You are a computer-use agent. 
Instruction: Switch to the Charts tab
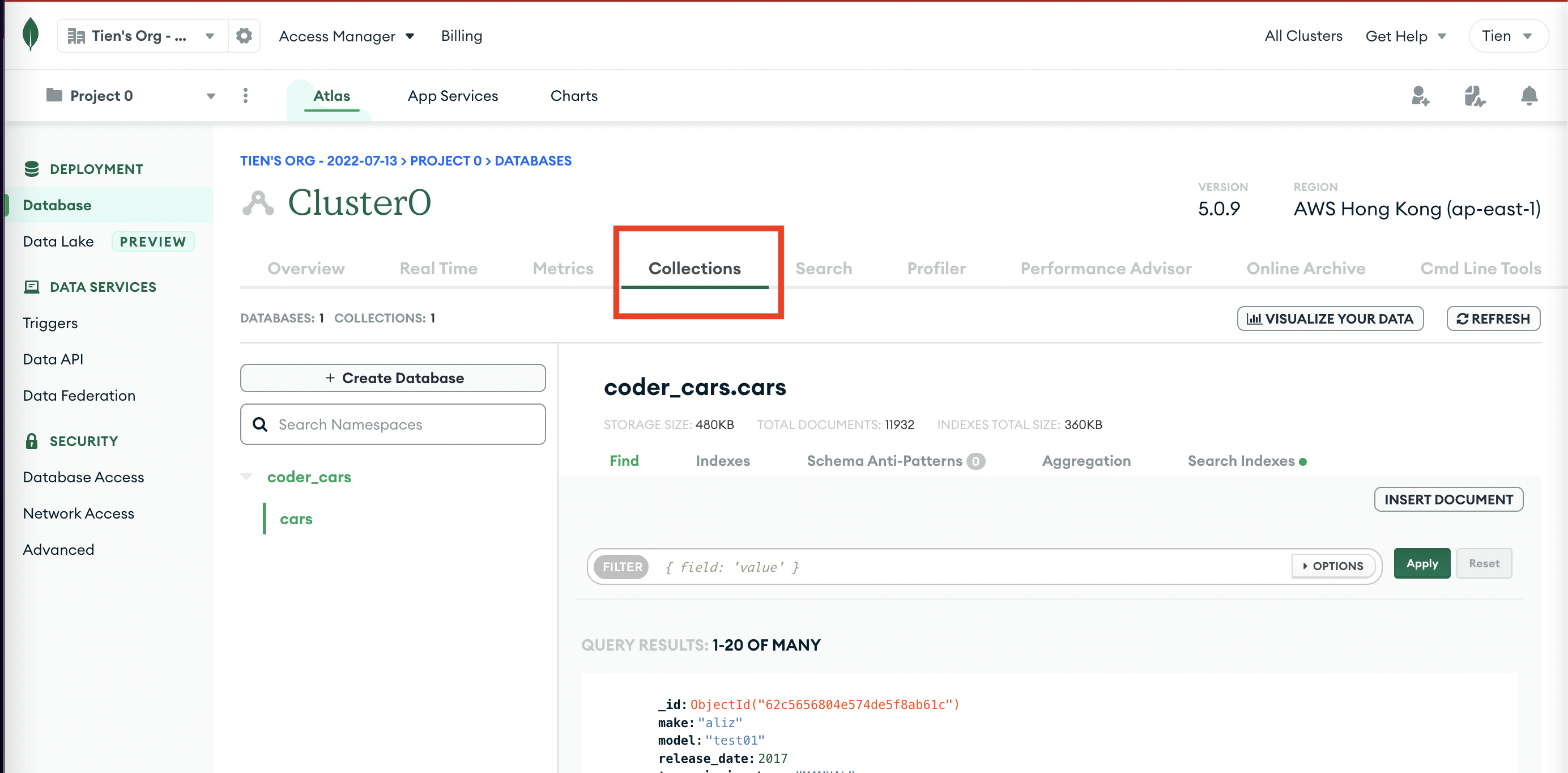[x=573, y=96]
